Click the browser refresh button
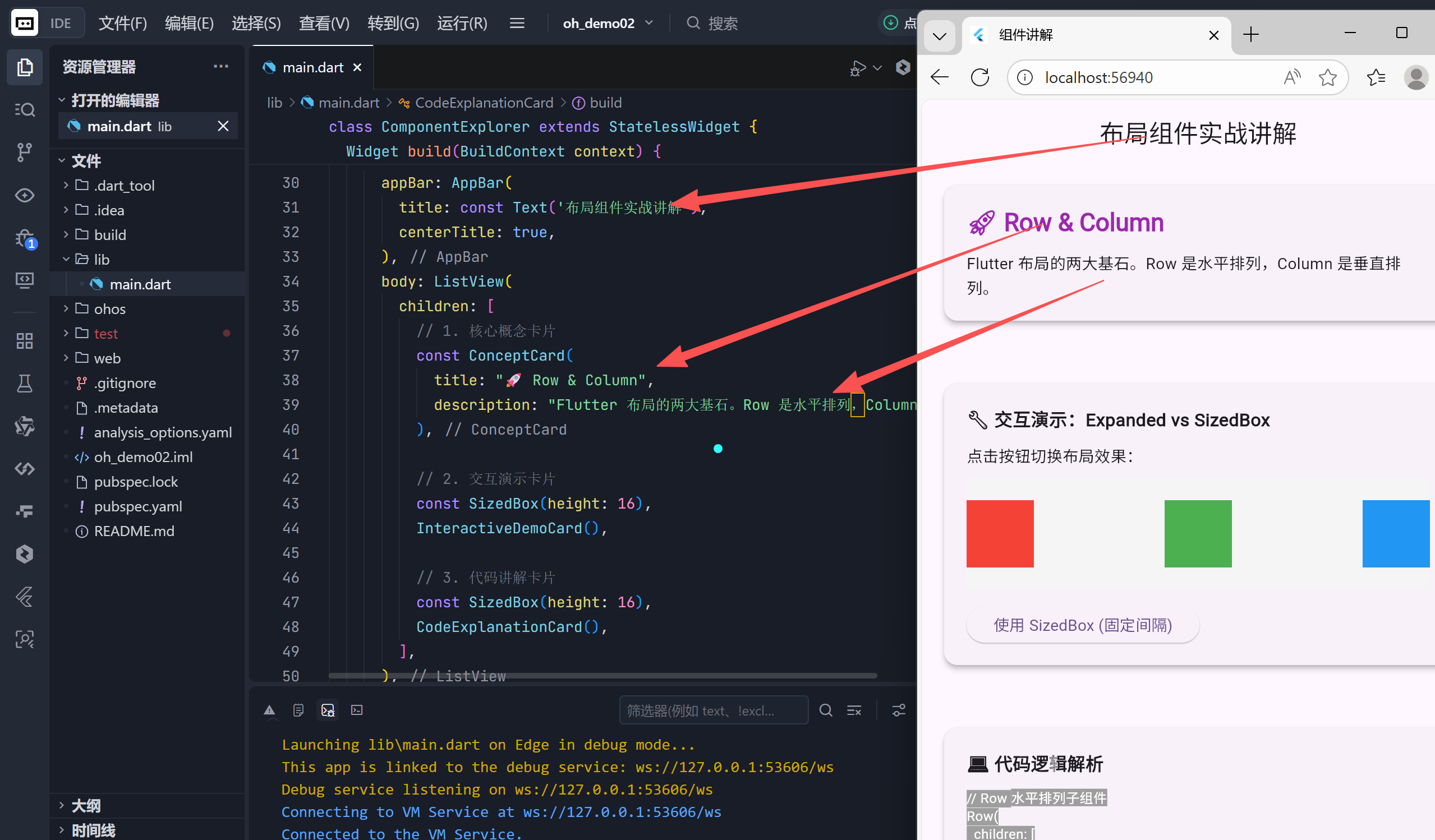Image resolution: width=1435 pixels, height=840 pixels. (x=979, y=77)
